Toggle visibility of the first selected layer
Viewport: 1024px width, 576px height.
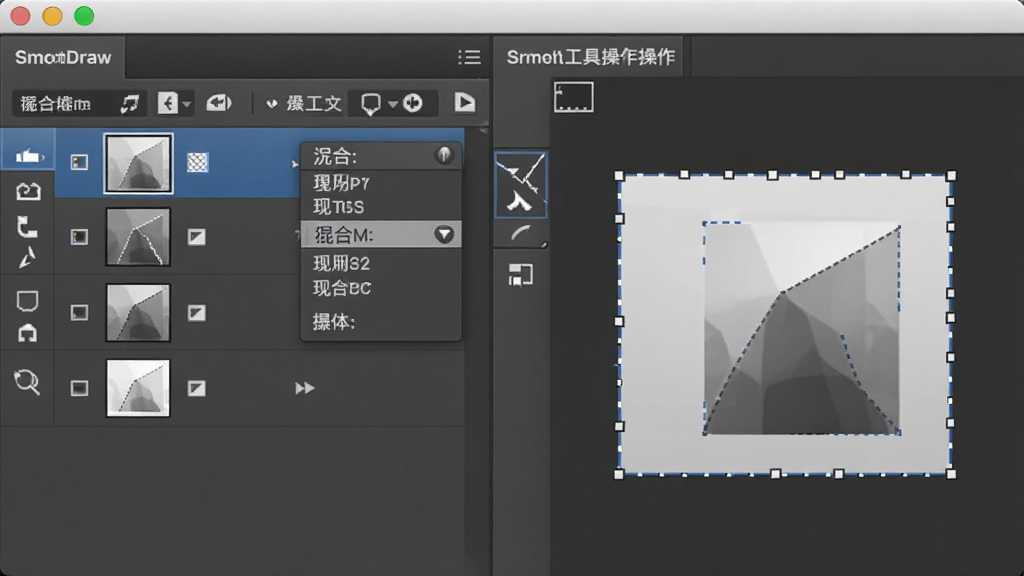[79, 162]
